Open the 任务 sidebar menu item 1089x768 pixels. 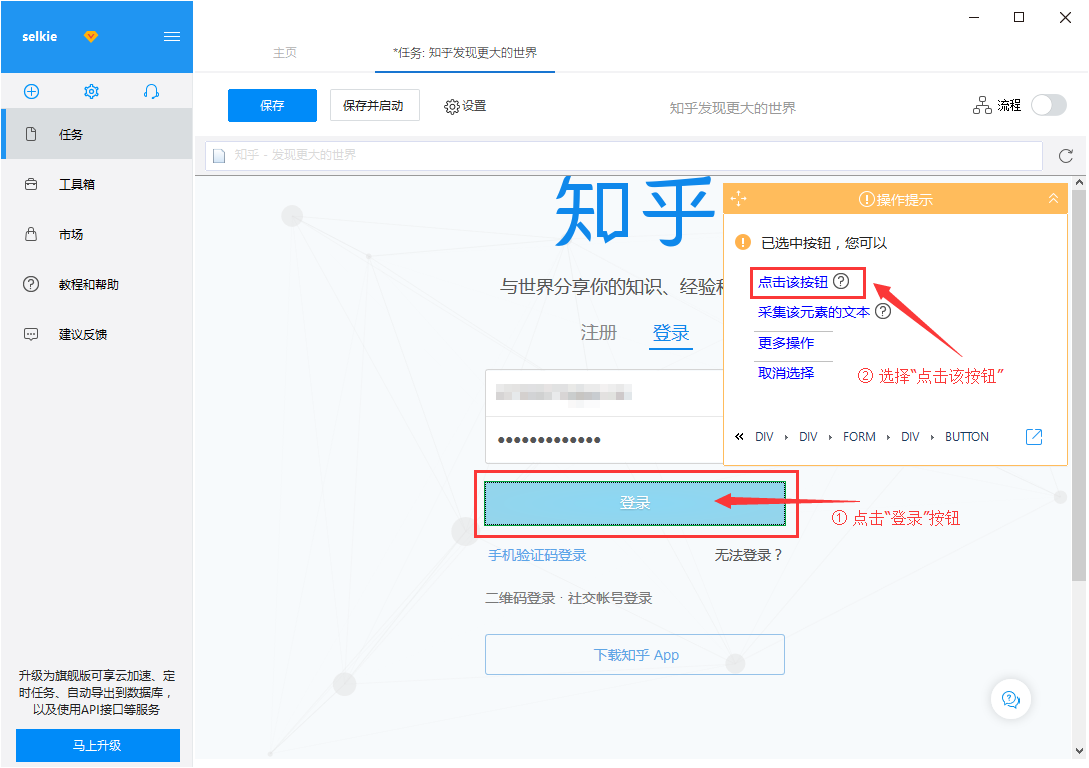[x=97, y=134]
